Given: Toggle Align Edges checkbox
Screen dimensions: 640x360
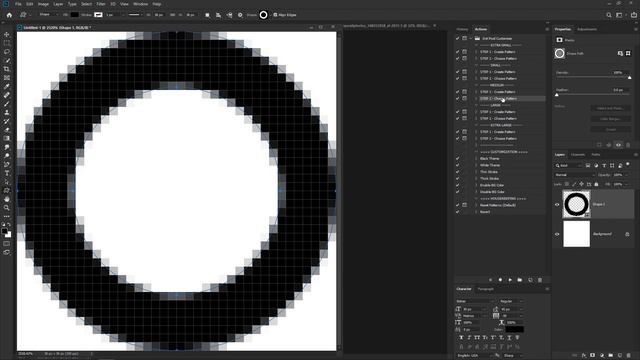Looking at the screenshot, I should coord(275,15).
